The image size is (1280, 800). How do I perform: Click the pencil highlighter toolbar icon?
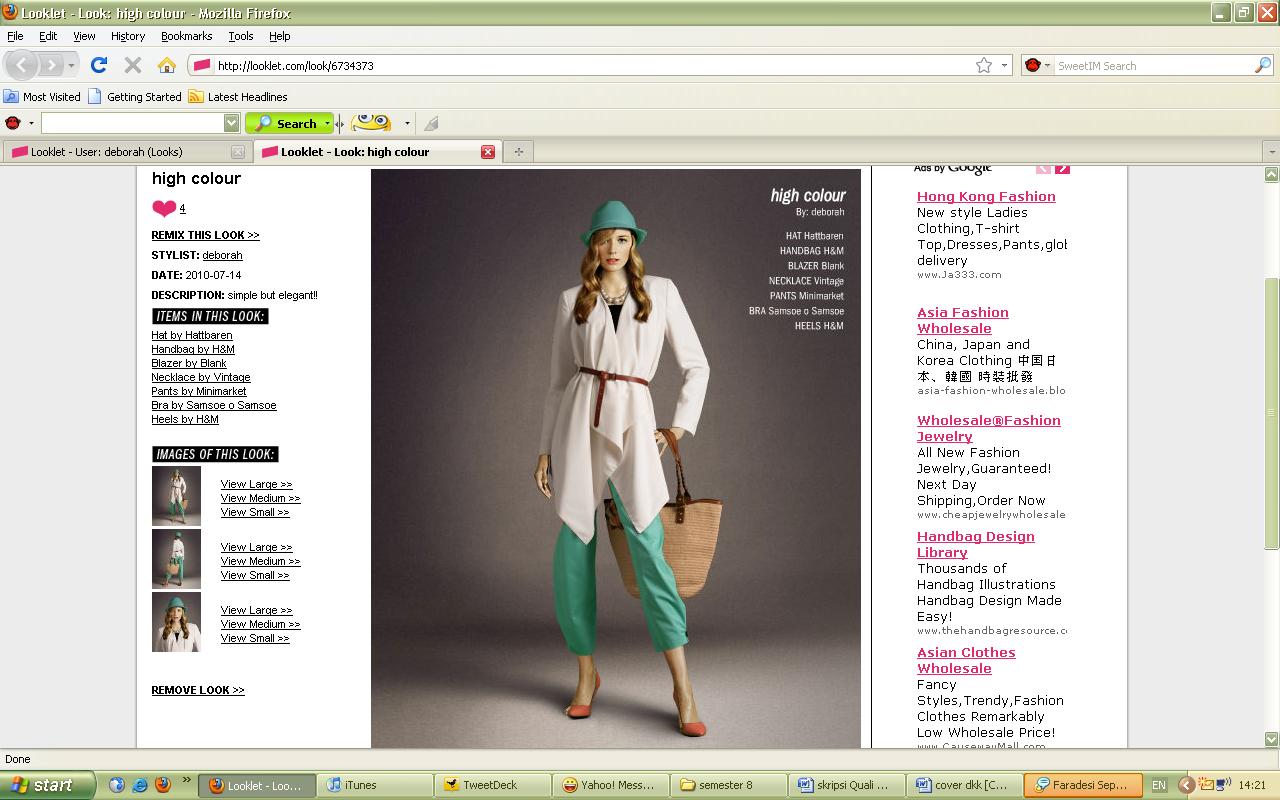[431, 123]
